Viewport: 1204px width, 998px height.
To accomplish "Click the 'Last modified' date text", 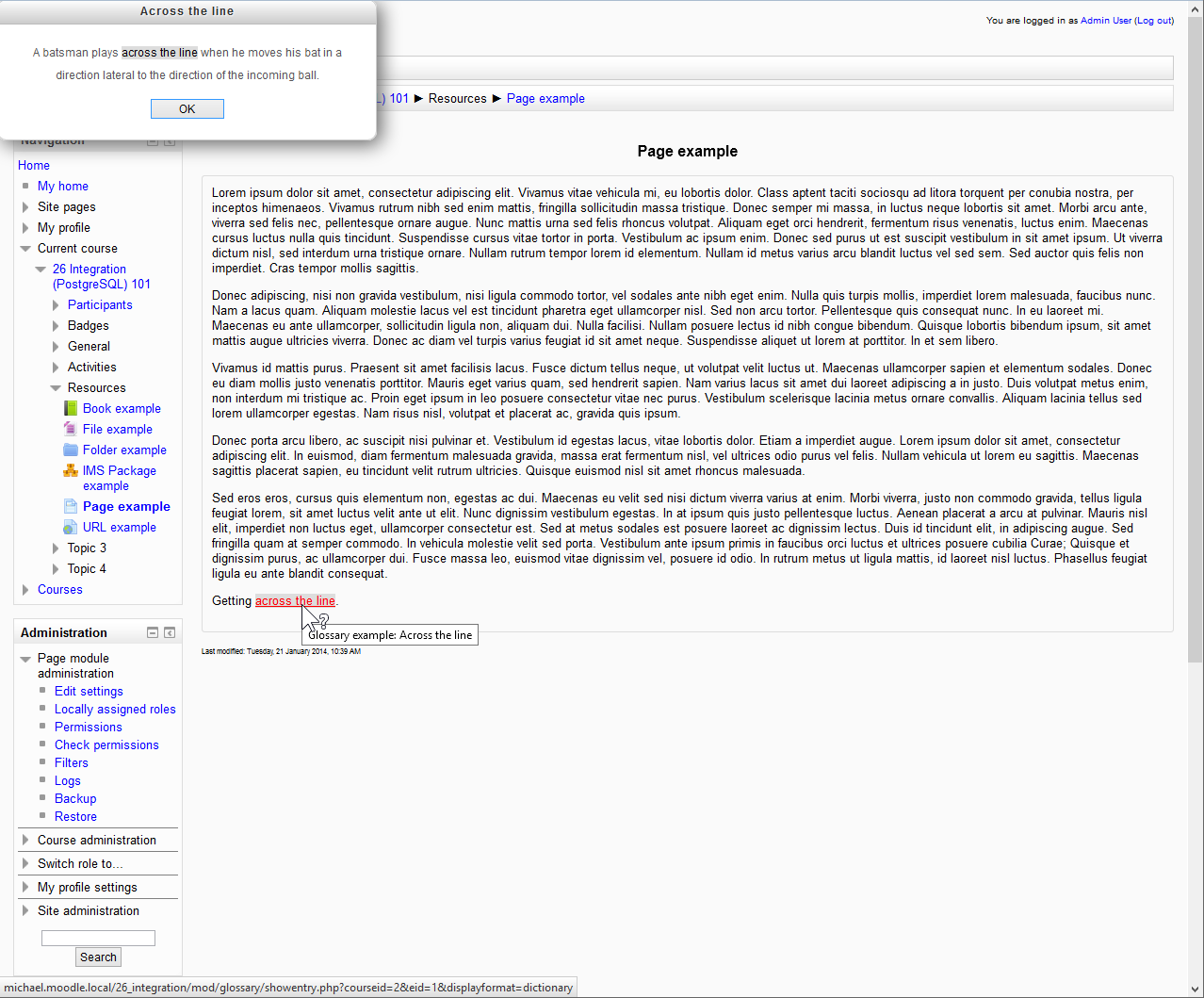I will point(281,651).
